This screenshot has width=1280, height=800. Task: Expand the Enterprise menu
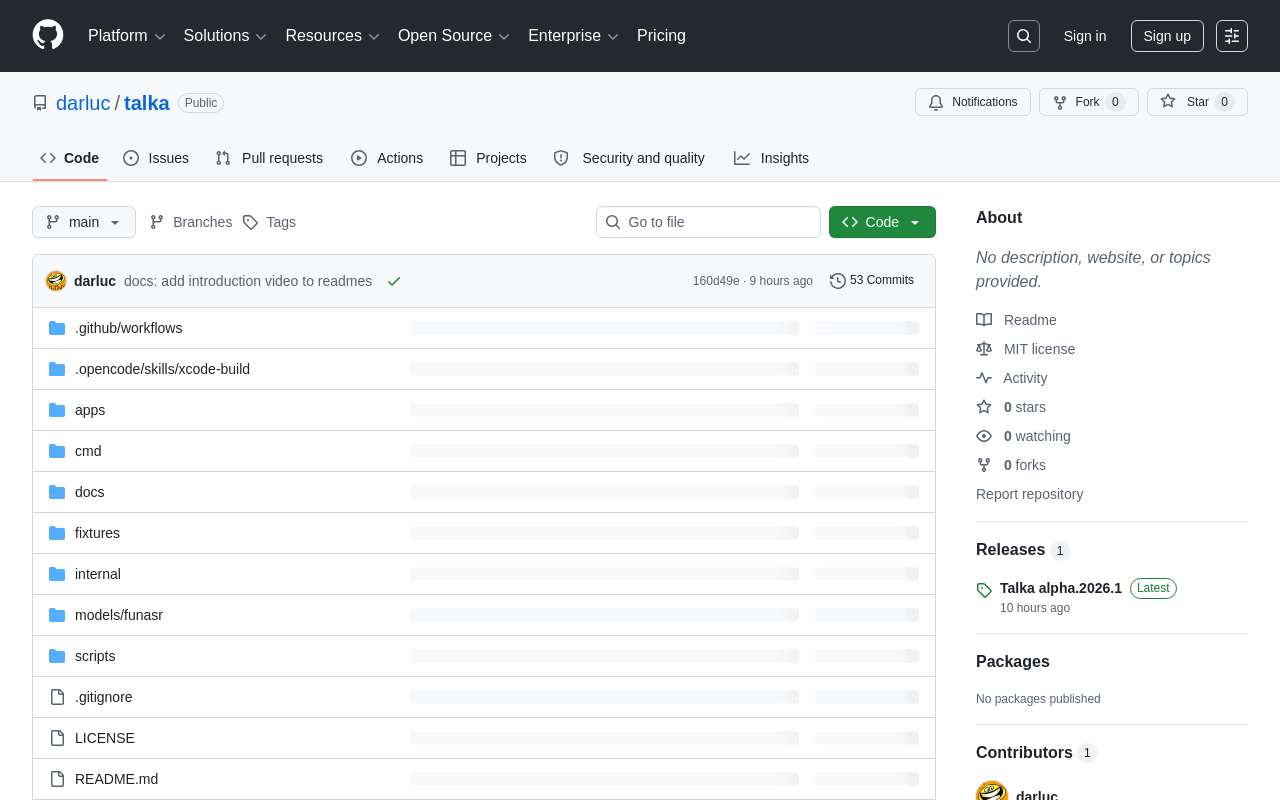(573, 36)
